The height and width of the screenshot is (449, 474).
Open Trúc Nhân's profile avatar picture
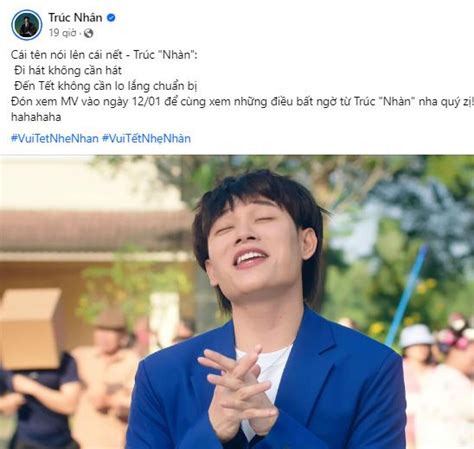coord(27,25)
